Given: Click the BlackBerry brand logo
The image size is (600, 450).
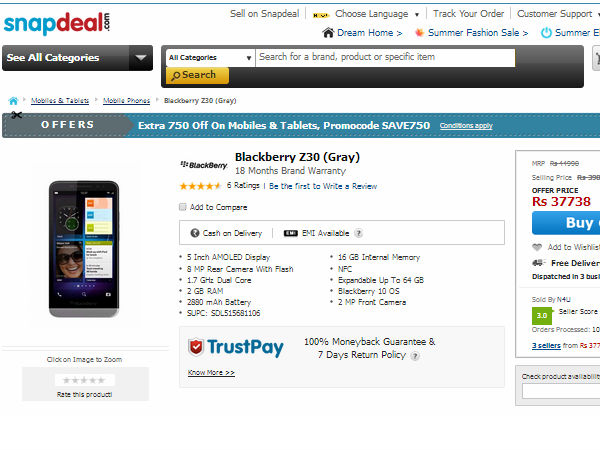Looking at the screenshot, I should click(x=204, y=165).
